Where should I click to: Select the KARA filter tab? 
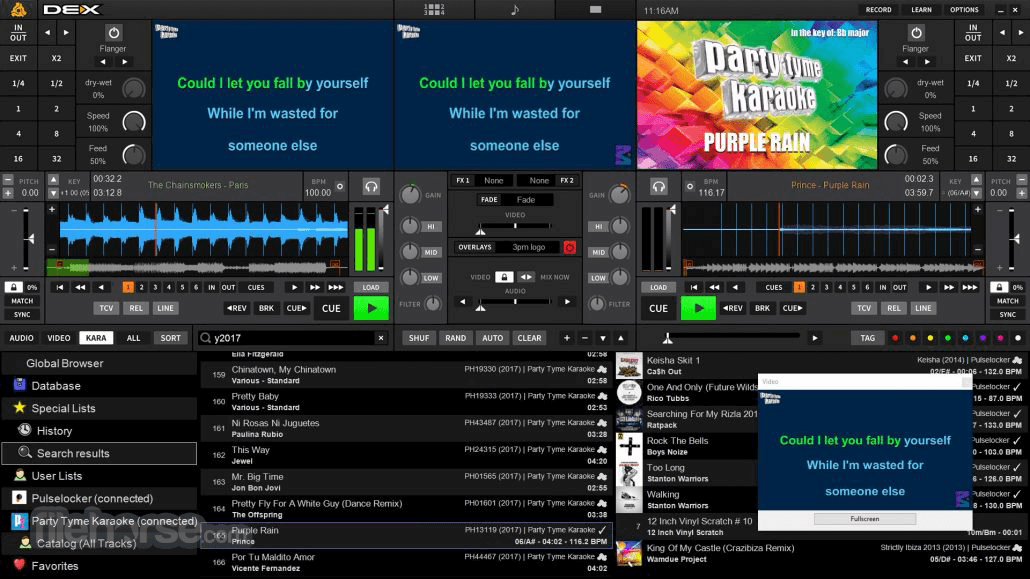[x=96, y=338]
